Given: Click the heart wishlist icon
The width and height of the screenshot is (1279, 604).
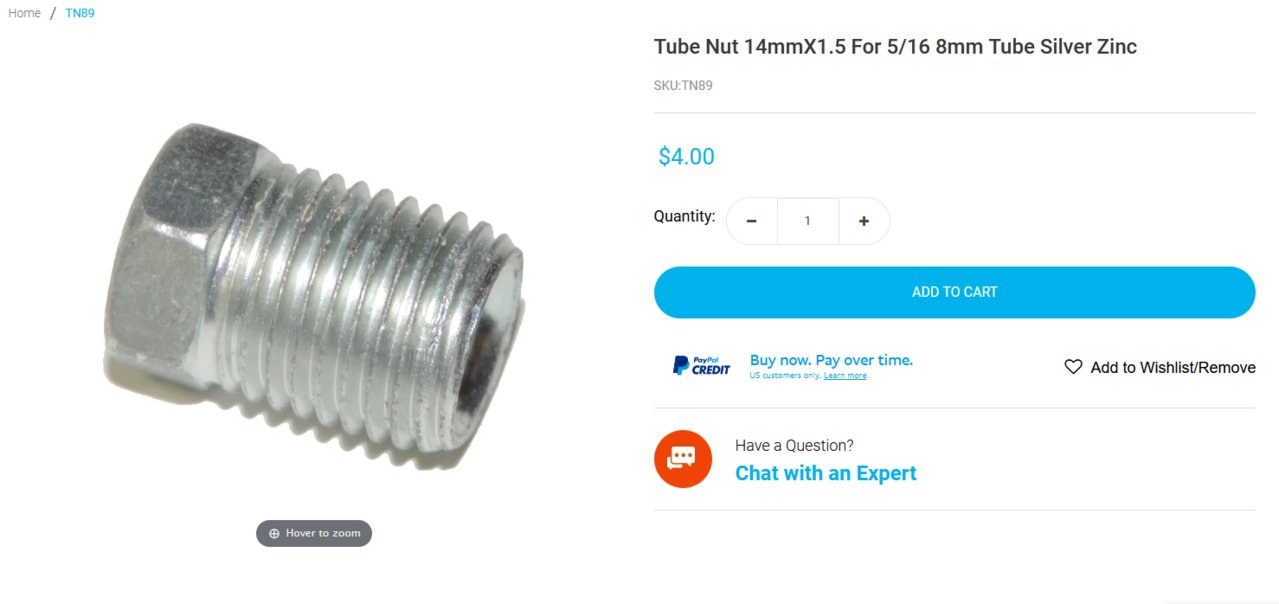Looking at the screenshot, I should [1073, 367].
